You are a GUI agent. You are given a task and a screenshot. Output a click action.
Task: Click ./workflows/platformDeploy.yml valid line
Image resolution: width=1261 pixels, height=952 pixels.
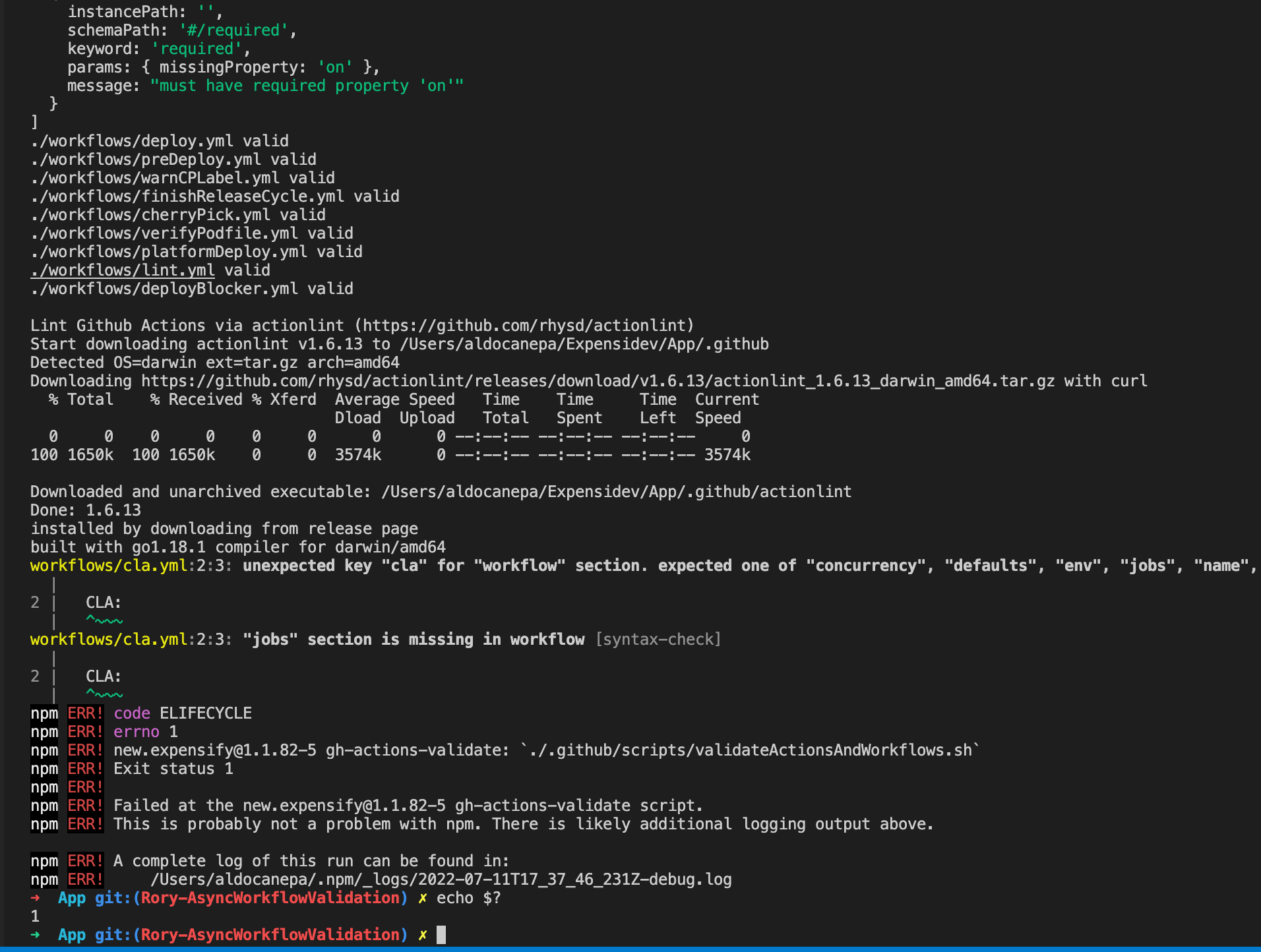click(x=197, y=252)
